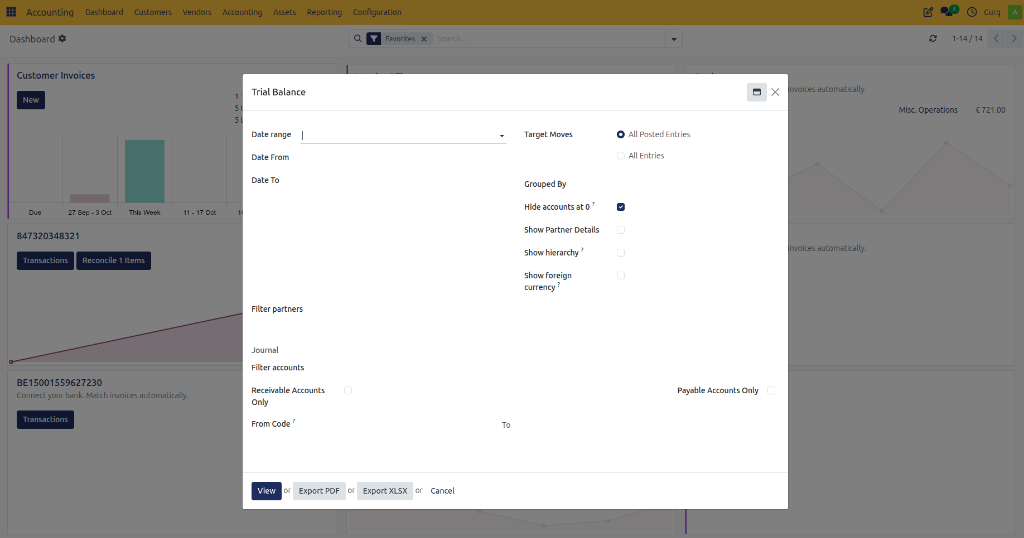
Task: Select All Posted Entries radio option
Action: 620,134
